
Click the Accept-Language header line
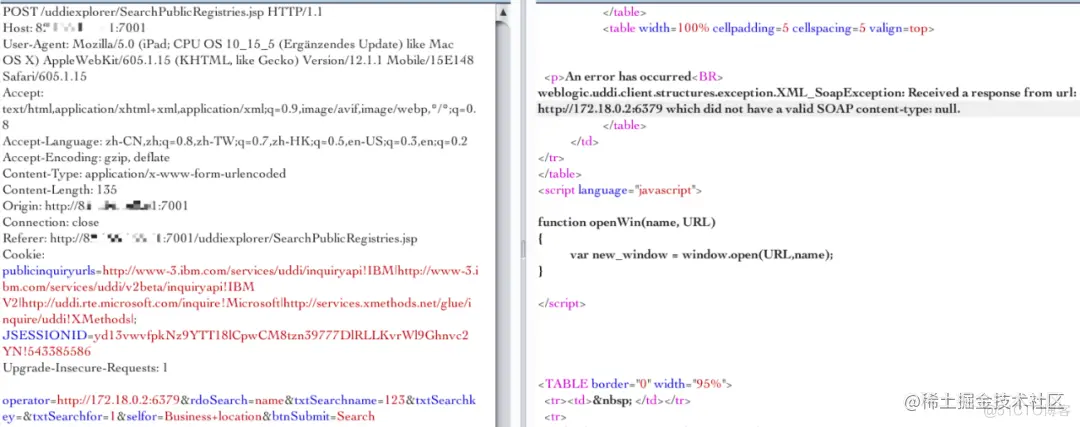point(236,141)
